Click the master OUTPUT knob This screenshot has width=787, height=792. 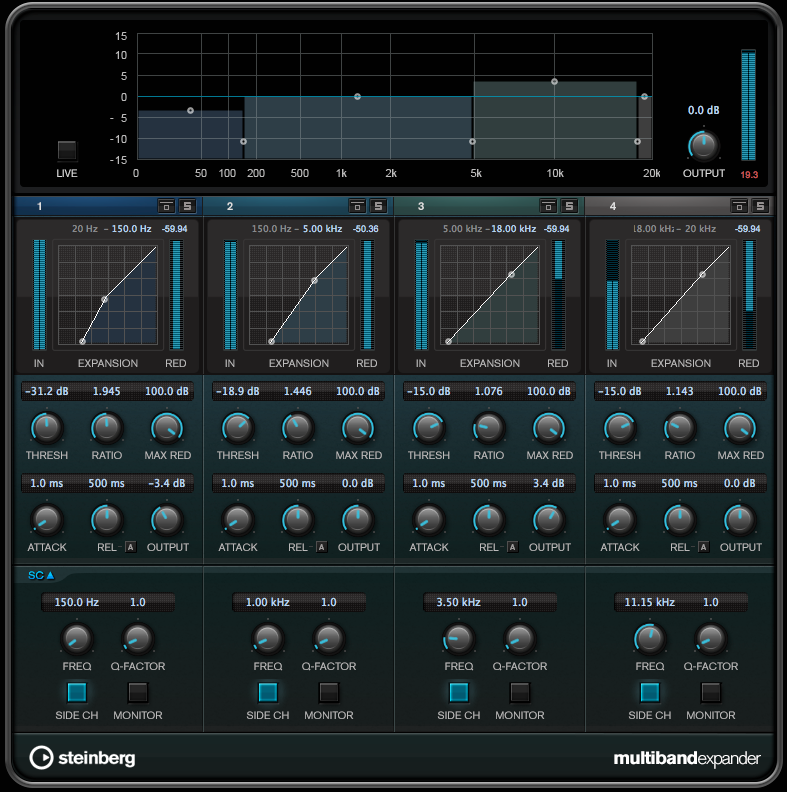[x=704, y=146]
